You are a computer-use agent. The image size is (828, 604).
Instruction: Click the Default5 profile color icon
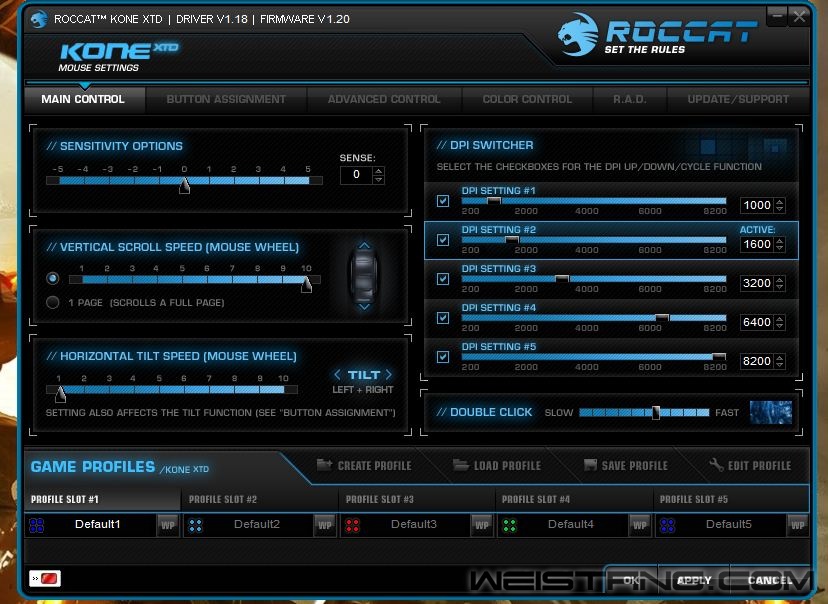point(667,525)
